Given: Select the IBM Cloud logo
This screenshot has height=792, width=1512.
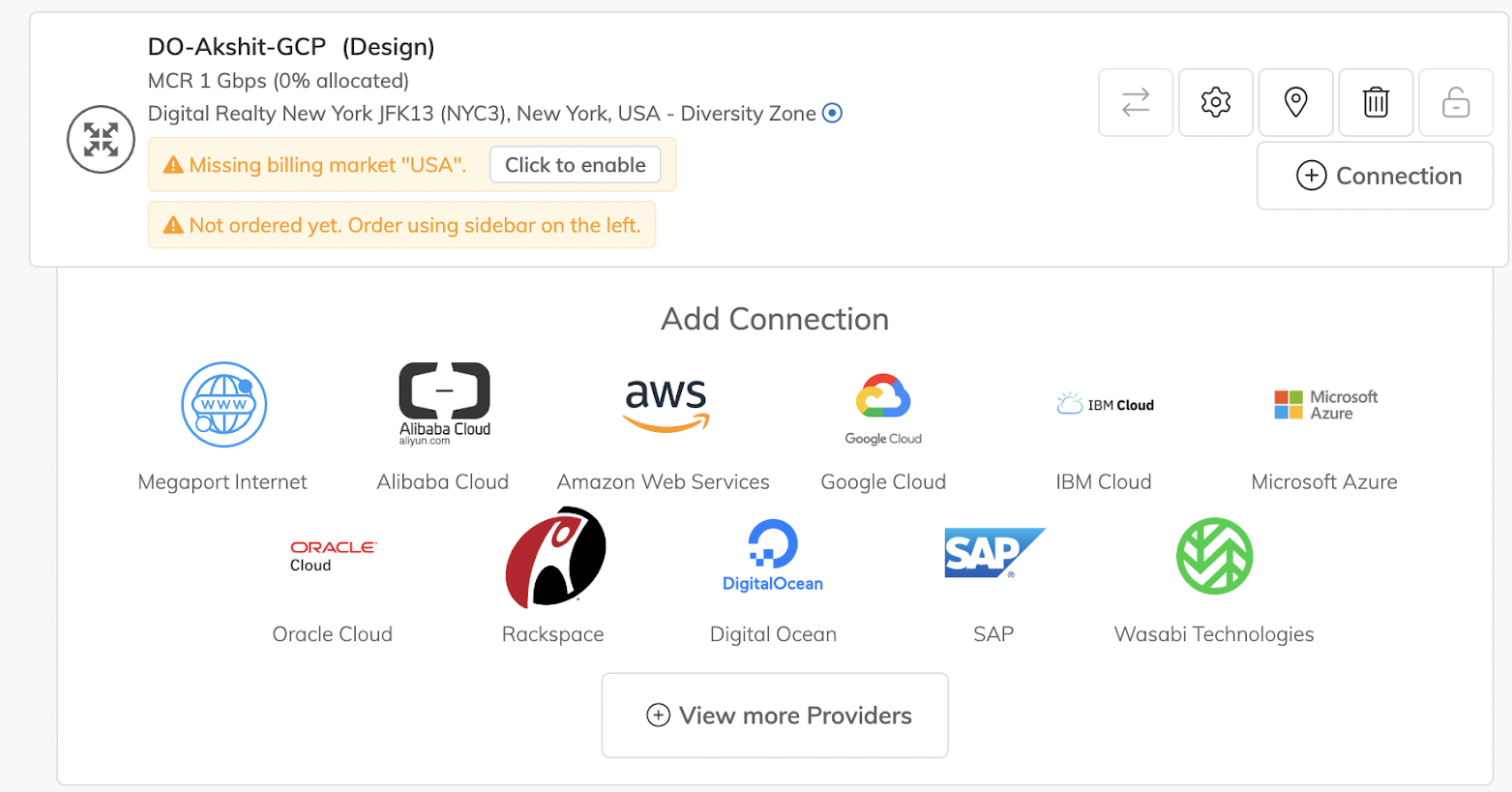Looking at the screenshot, I should point(1104,405).
